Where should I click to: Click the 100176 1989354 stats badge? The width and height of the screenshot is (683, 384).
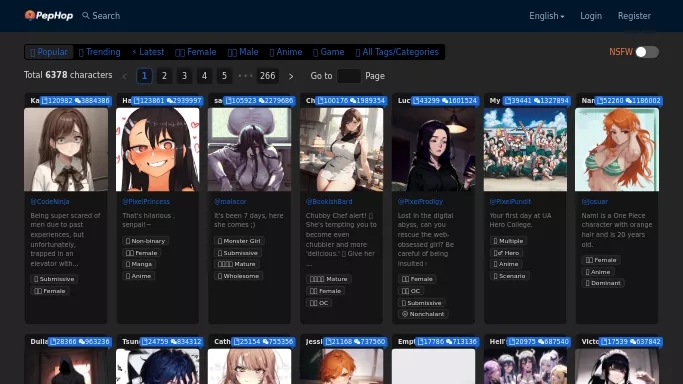click(352, 101)
